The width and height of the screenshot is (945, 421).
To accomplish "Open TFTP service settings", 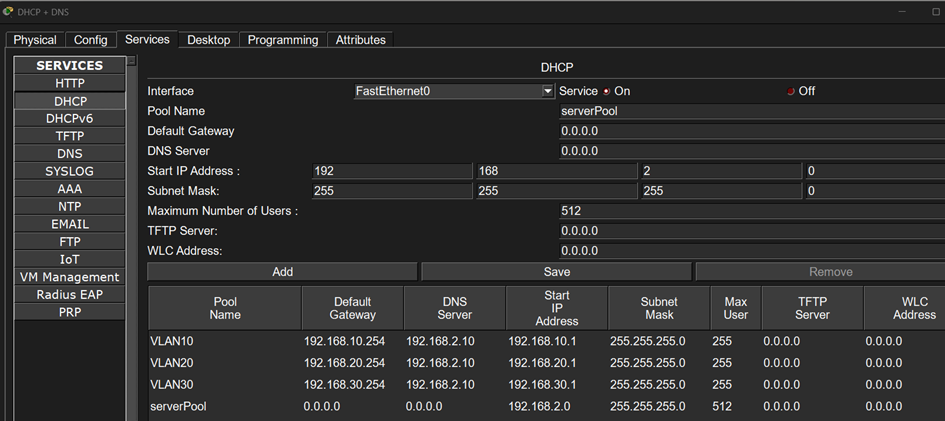I will click(70, 136).
